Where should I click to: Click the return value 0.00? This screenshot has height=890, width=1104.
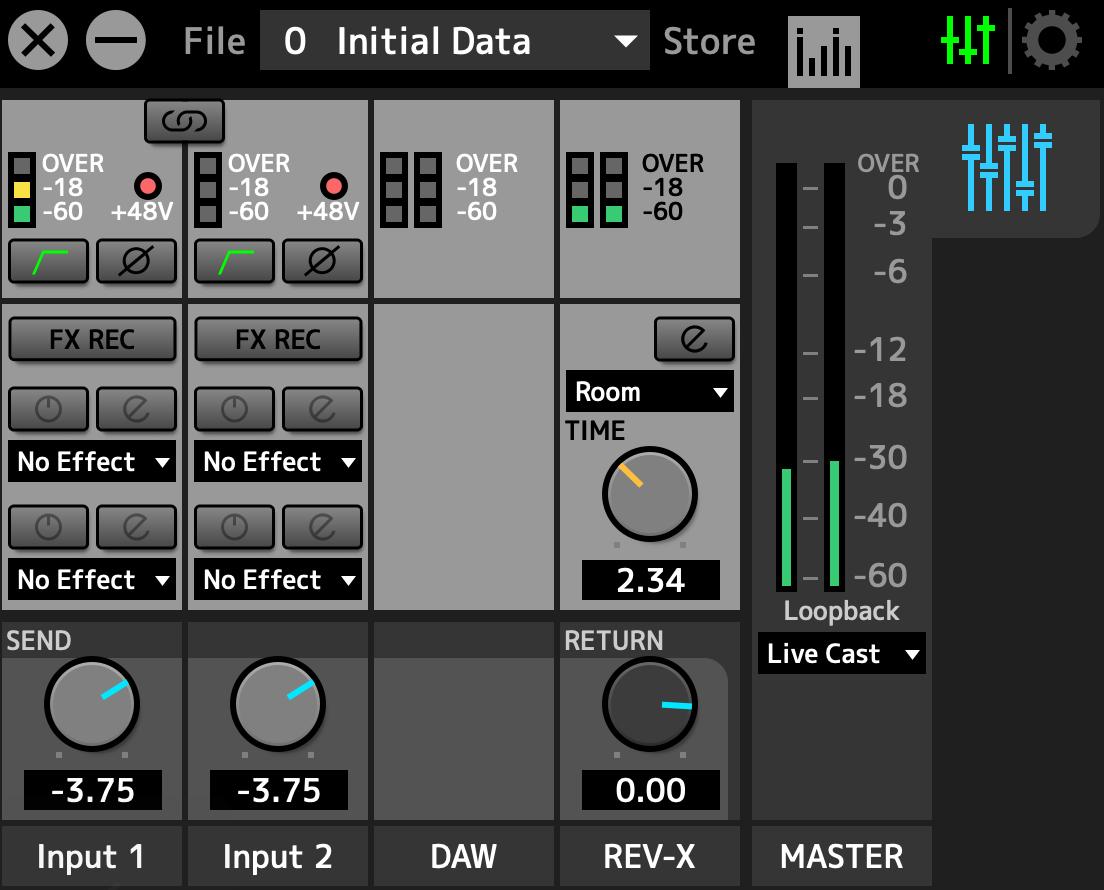651,790
